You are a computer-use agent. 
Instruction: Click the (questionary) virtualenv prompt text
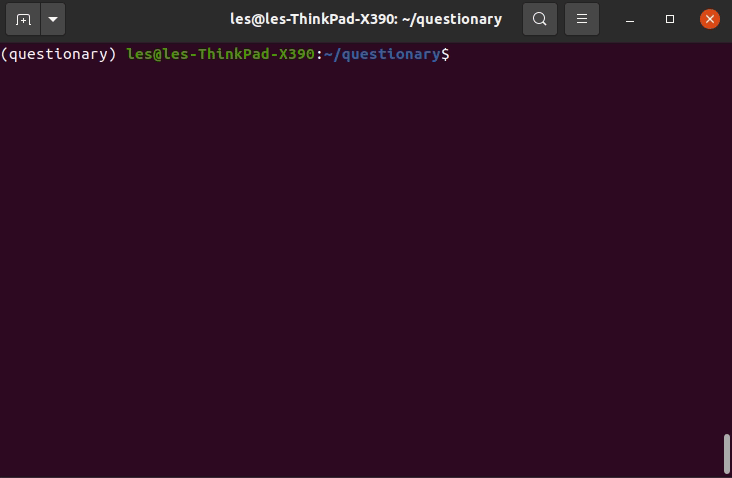click(x=58, y=54)
